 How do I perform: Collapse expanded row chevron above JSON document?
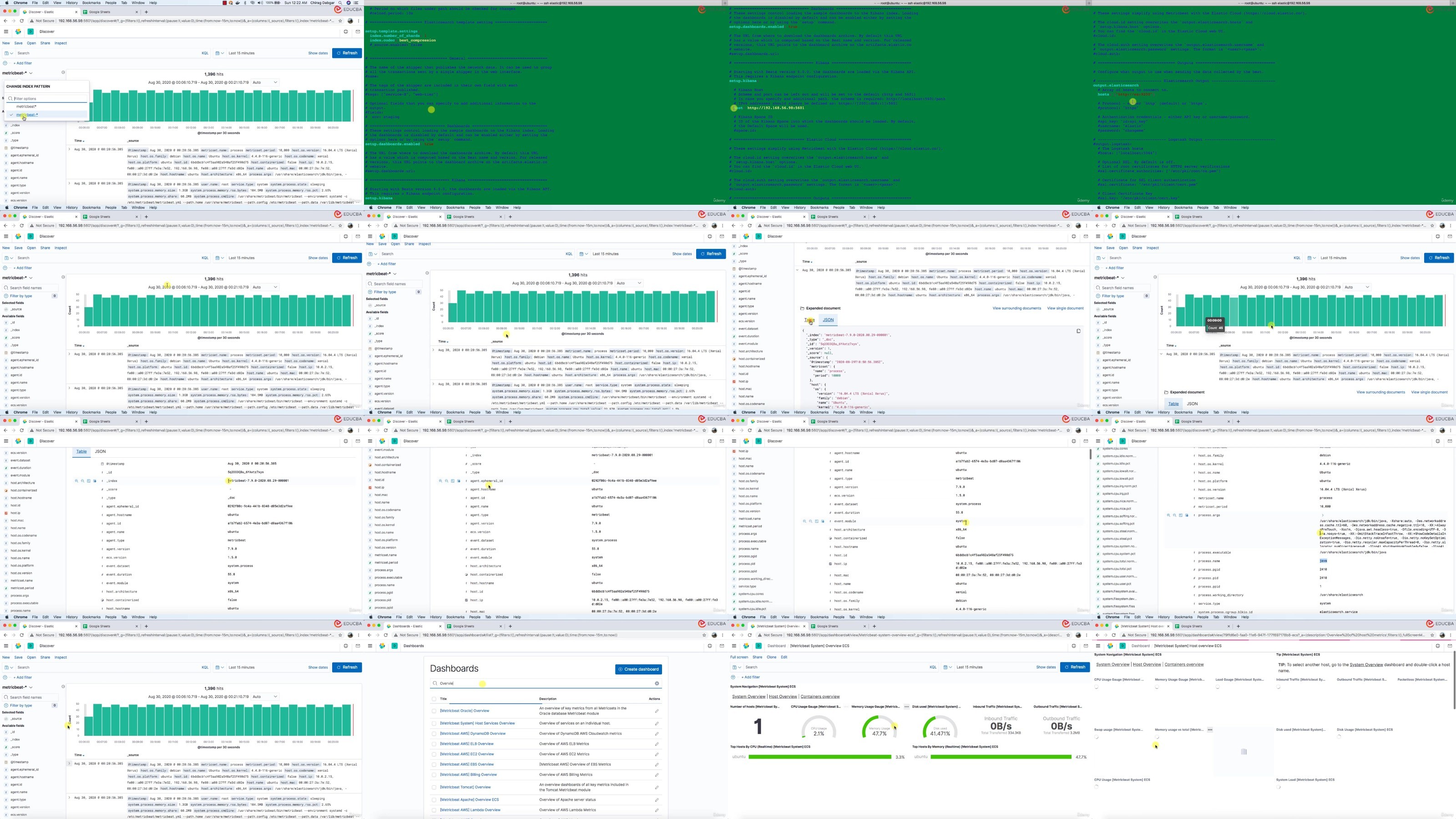[798, 270]
